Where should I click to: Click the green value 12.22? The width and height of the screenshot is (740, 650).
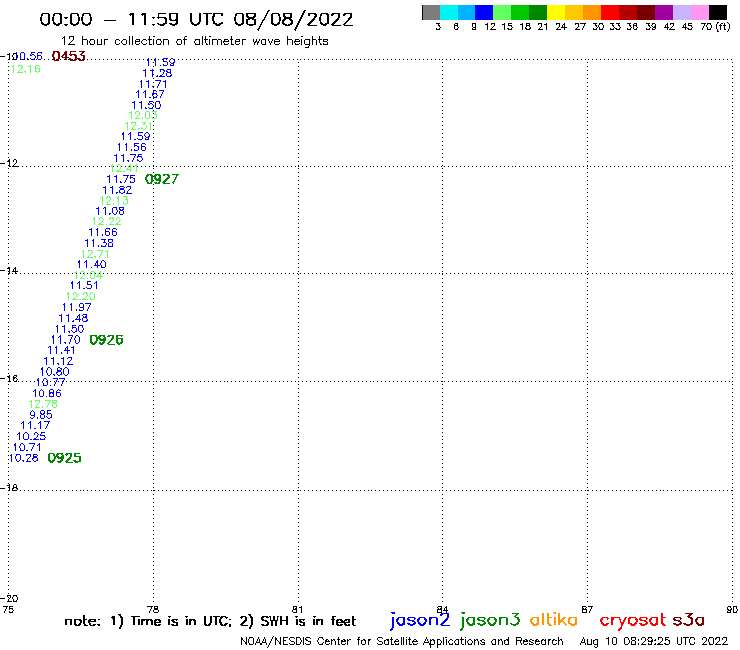pos(106,221)
